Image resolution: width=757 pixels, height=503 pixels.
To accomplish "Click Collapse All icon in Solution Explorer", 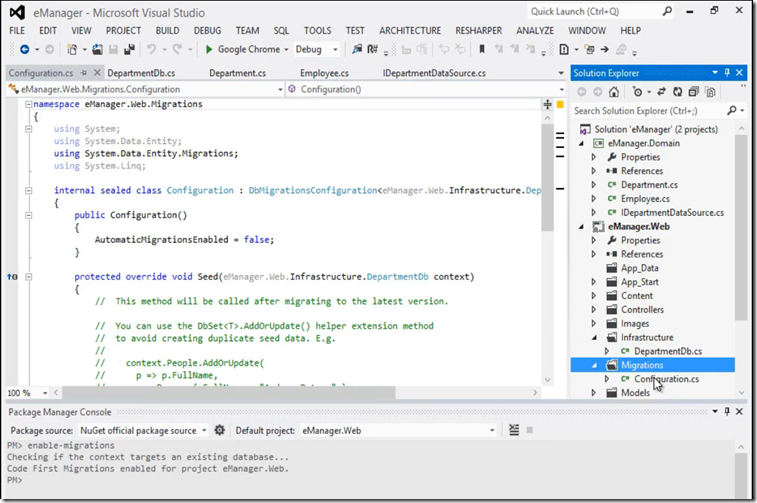I will (x=694, y=92).
